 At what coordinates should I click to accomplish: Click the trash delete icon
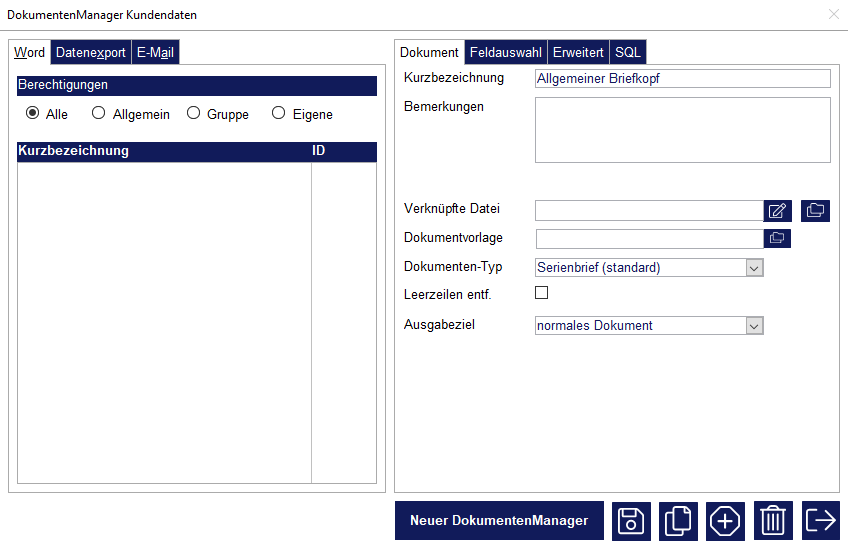pyautogui.click(x=773, y=521)
